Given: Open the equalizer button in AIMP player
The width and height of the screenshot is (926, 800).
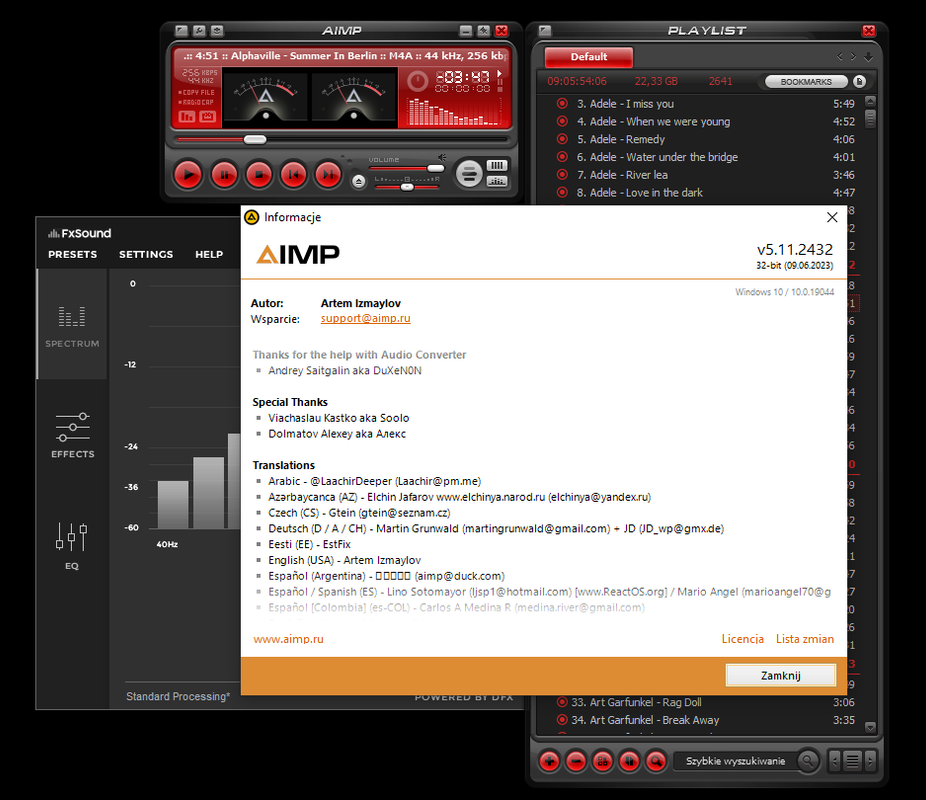Looking at the screenshot, I should 497,181.
